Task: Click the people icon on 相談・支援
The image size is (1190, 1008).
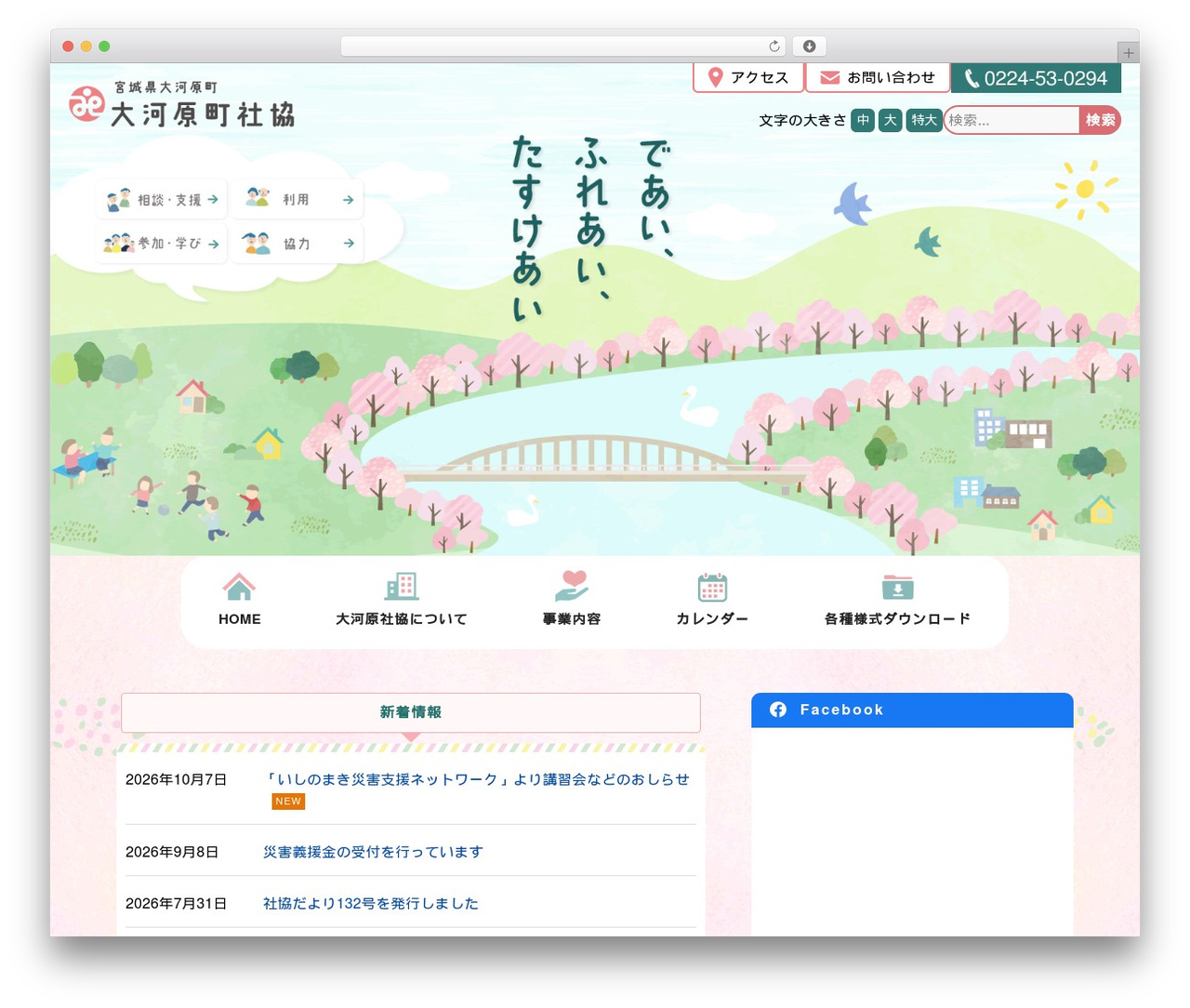Action: [118, 199]
